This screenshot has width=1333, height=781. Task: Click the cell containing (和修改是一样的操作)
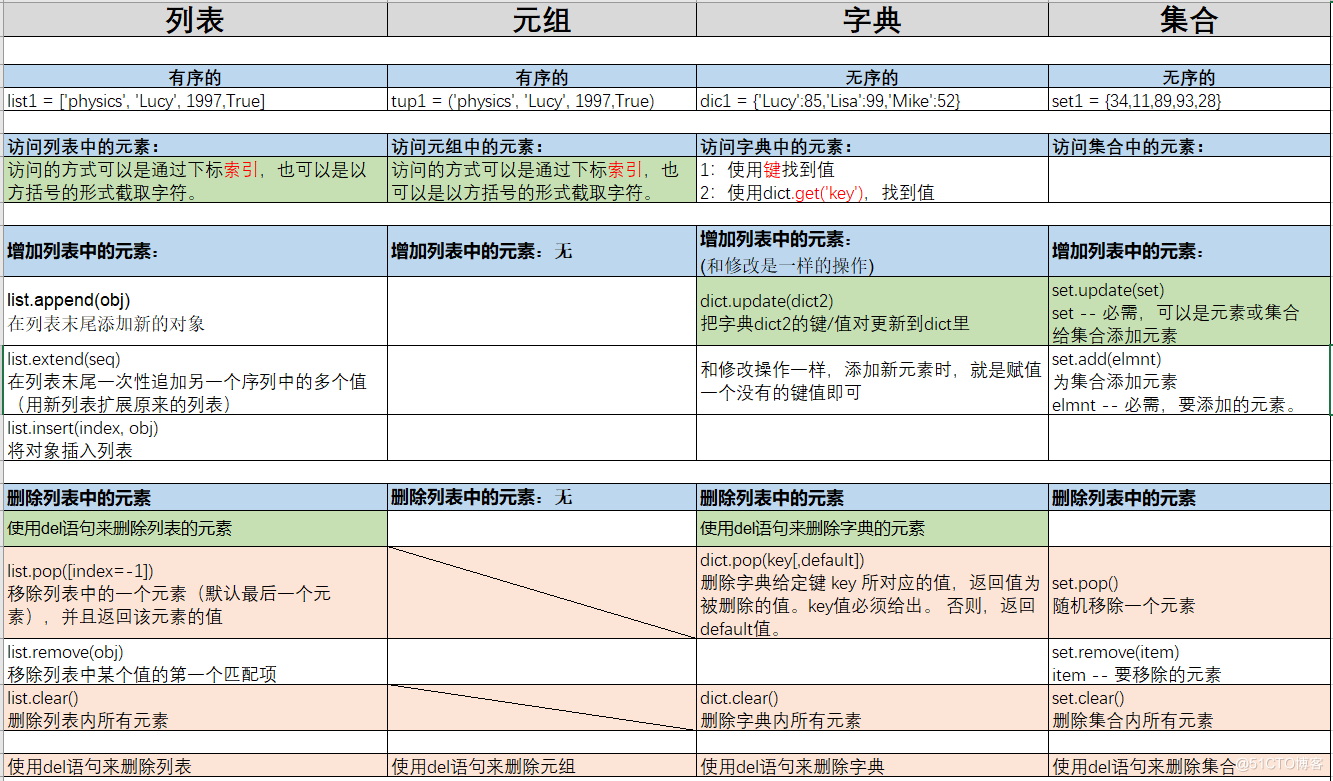[872, 251]
